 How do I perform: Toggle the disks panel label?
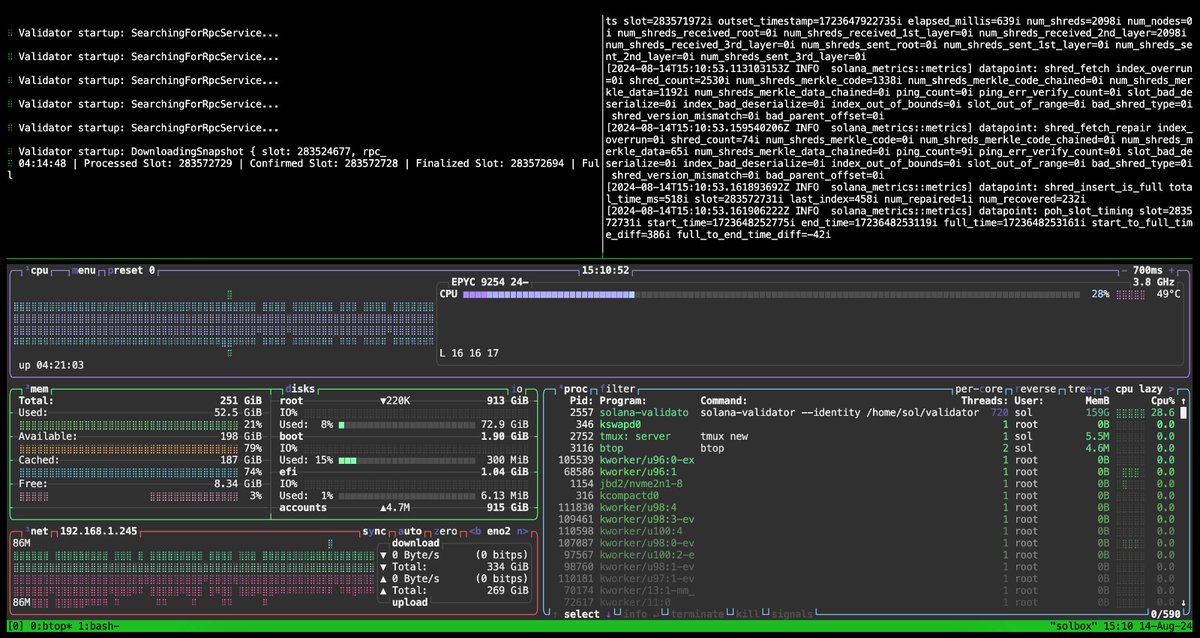(x=302, y=388)
